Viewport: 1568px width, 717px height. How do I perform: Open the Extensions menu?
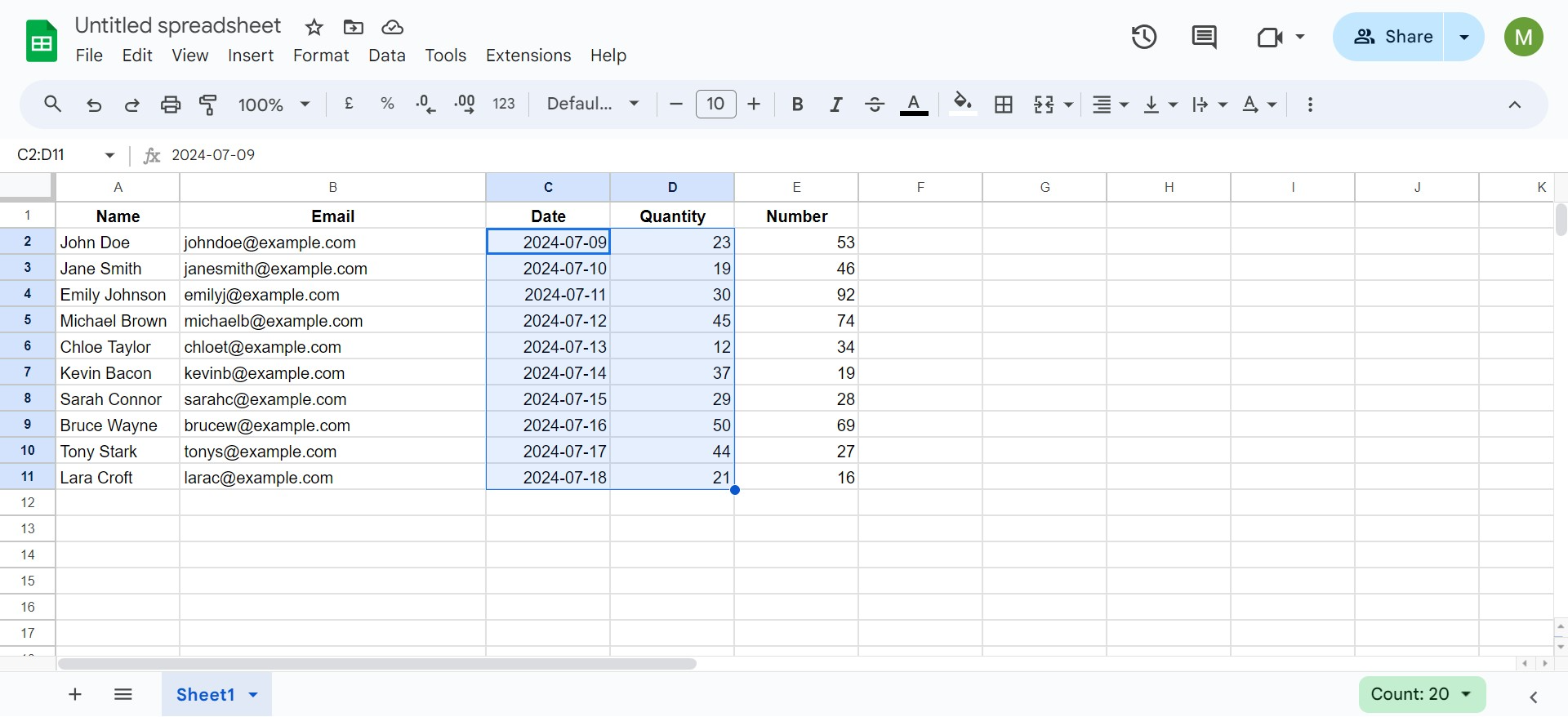(528, 56)
